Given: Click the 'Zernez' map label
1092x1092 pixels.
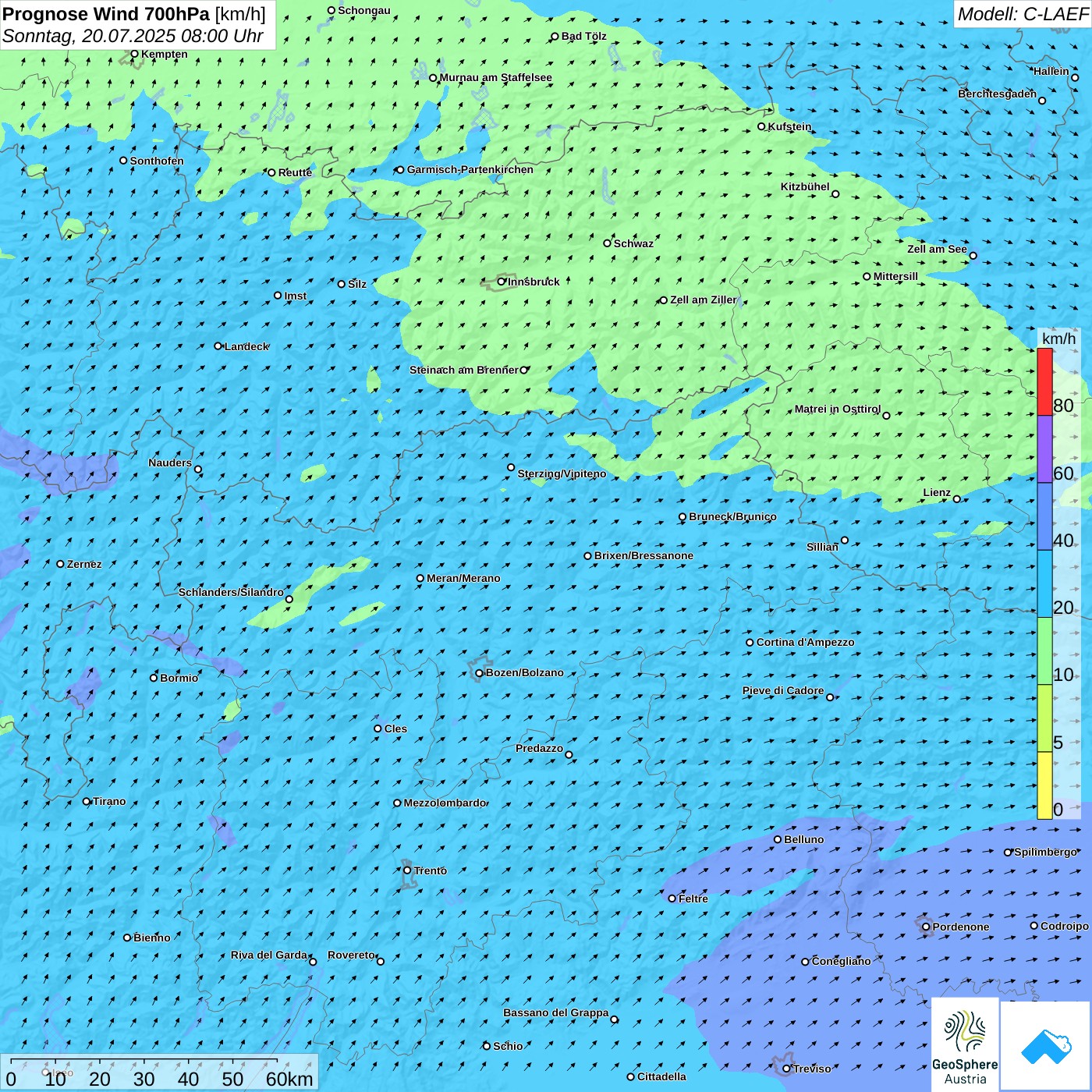Looking at the screenshot, I should (84, 564).
